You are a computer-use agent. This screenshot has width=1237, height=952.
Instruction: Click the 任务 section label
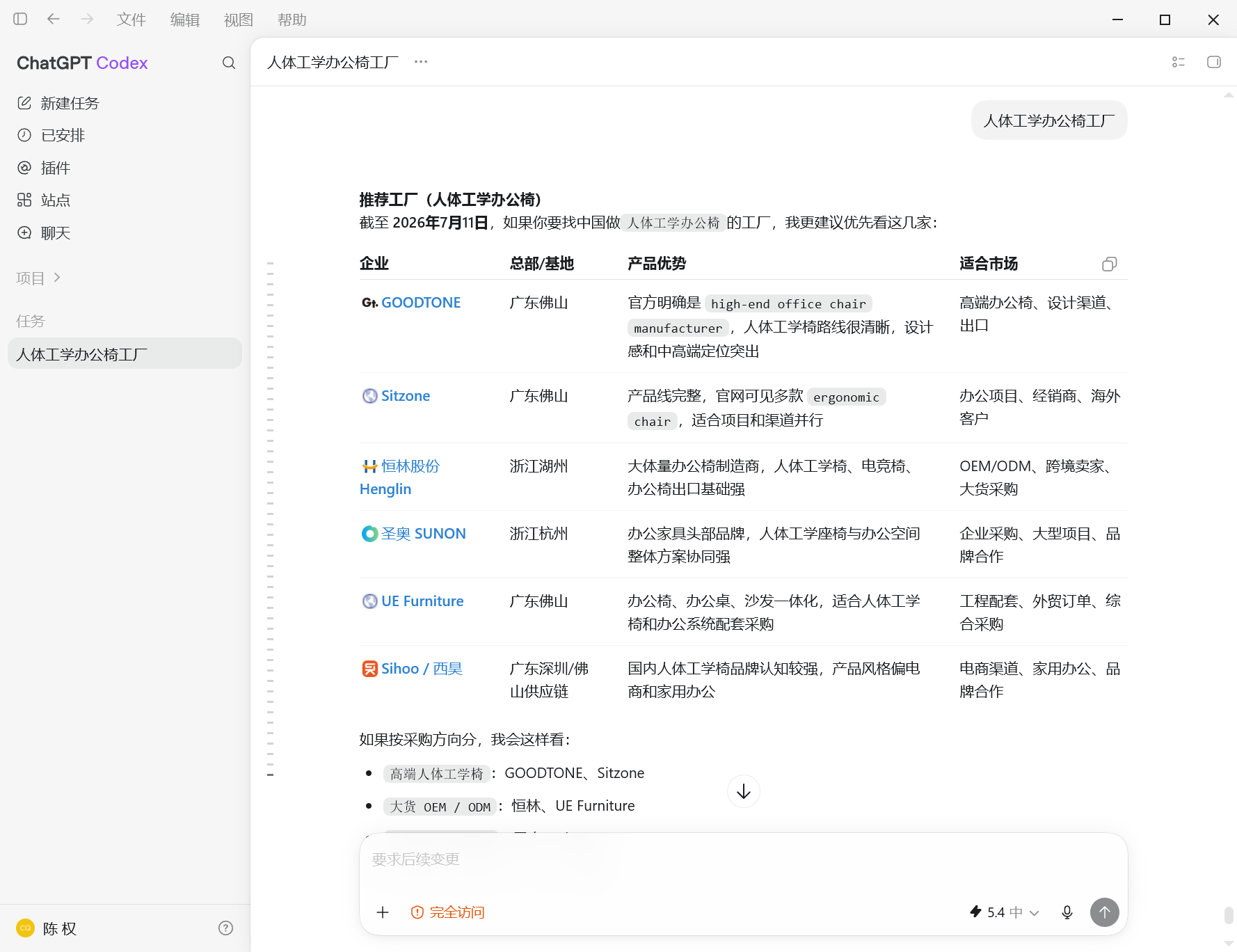pyautogui.click(x=30, y=321)
